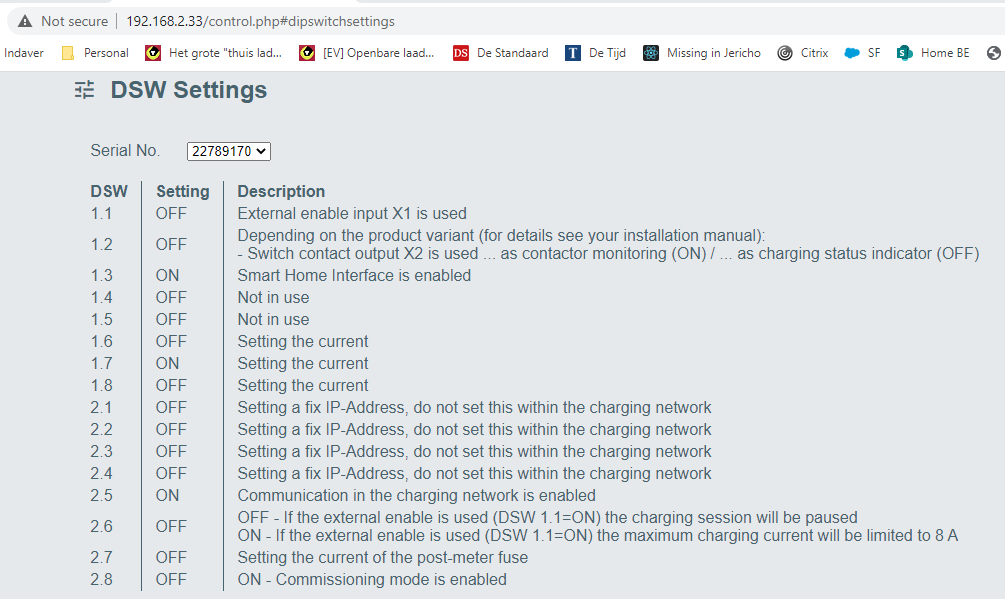Image resolution: width=1005 pixels, height=599 pixels.
Task: Launch the Citrix bookmark
Action: point(803,53)
